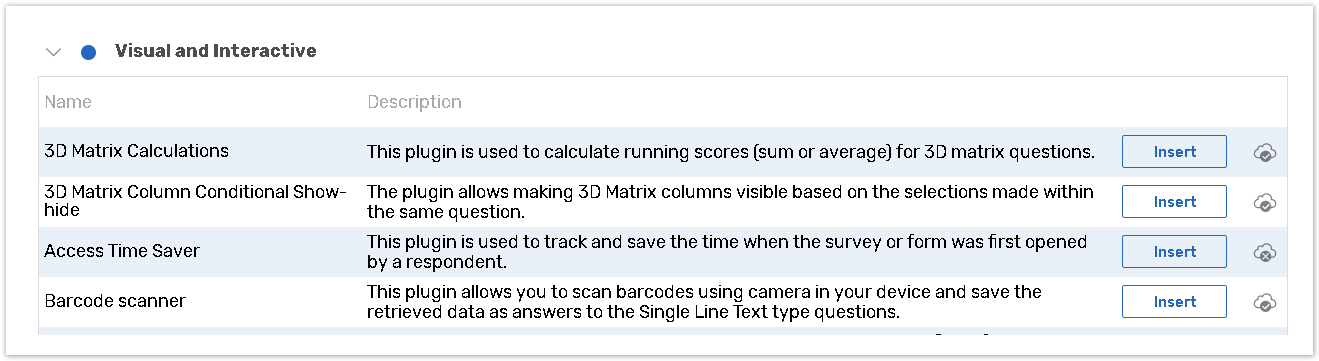Select the 3D Matrix Column Conditional Show-hide name
This screenshot has height=361, width=1319.
pyautogui.click(x=195, y=201)
